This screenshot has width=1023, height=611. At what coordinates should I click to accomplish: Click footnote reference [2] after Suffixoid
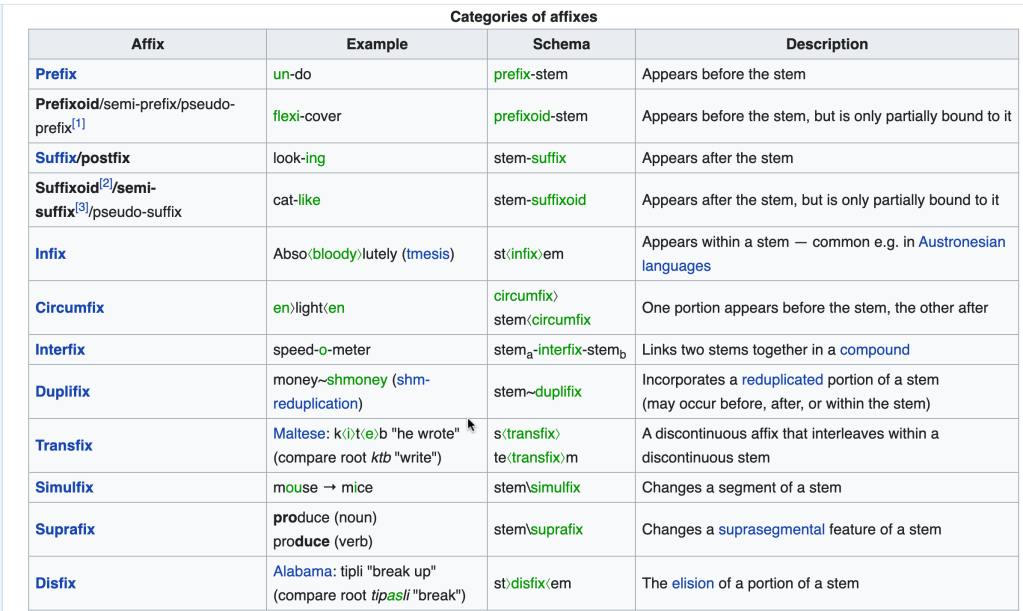click(x=105, y=183)
